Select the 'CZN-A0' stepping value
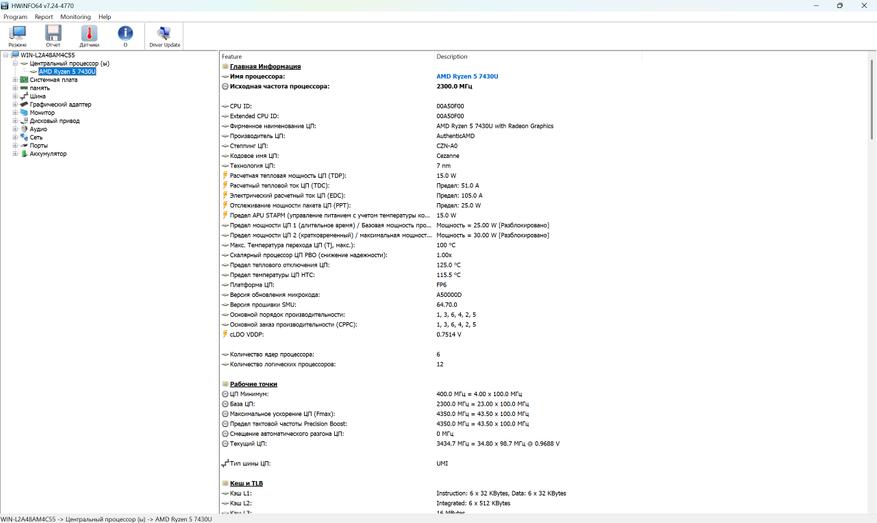Viewport: 877px width, 523px height. tap(447, 145)
